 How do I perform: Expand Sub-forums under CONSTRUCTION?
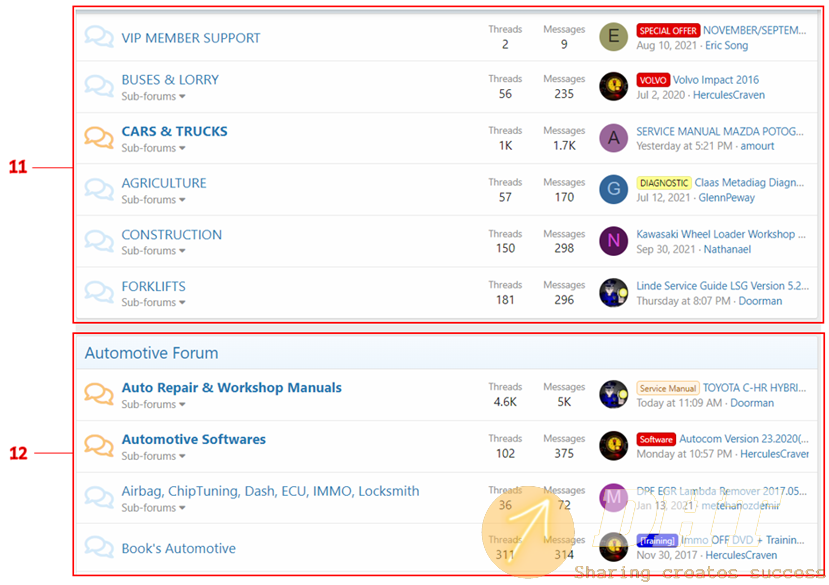[153, 251]
